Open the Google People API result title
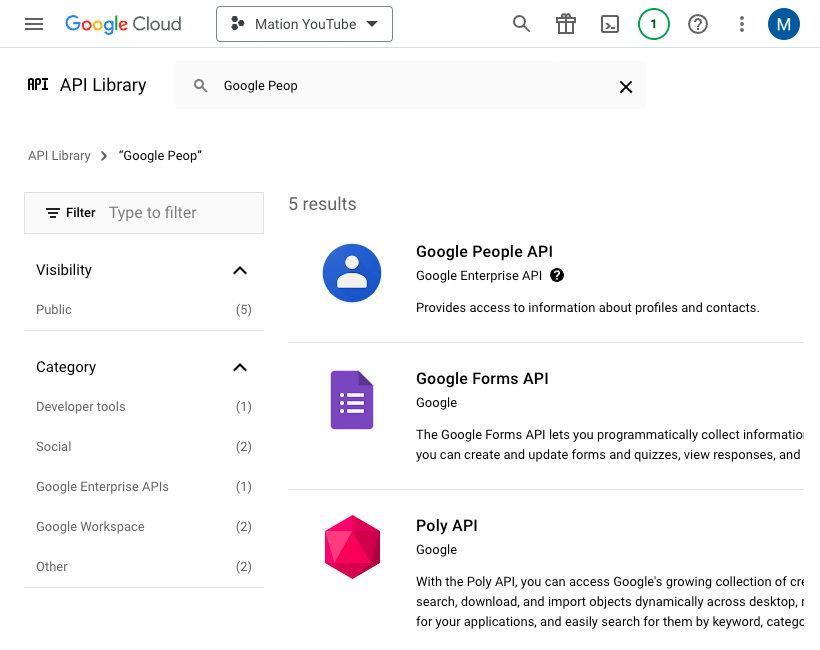Image resolution: width=820 pixels, height=650 pixels. (x=484, y=252)
